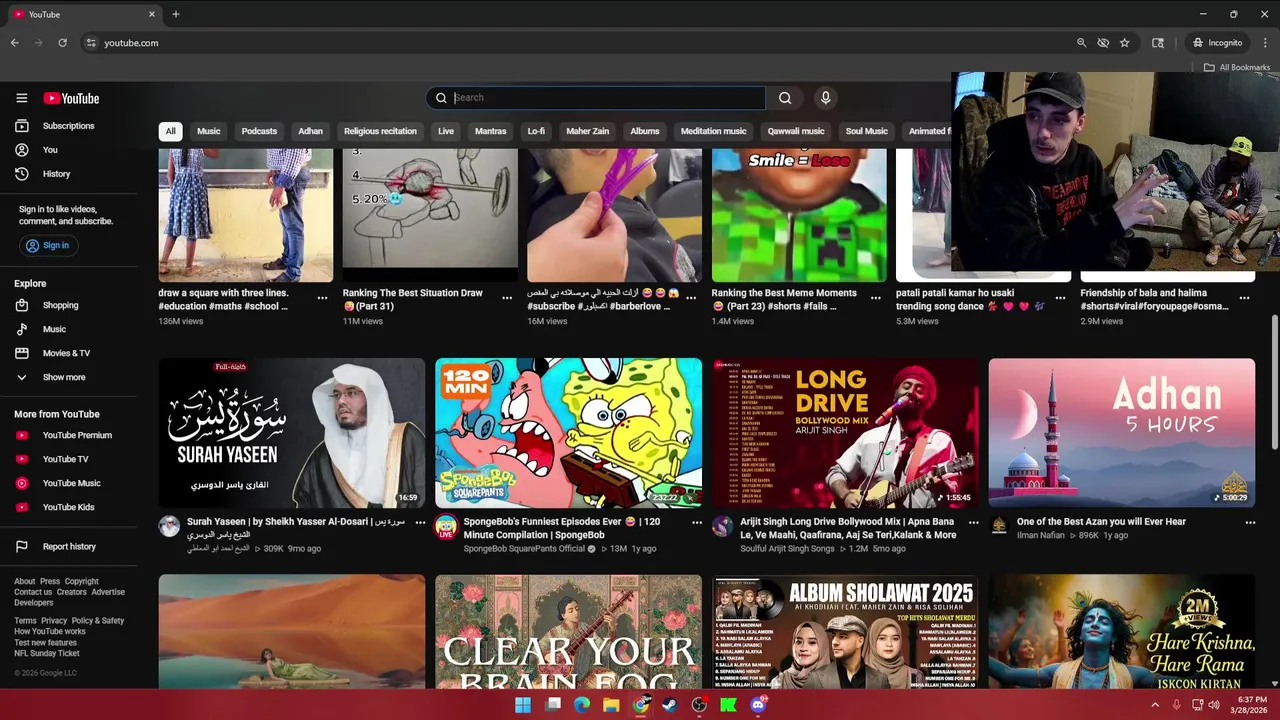1280x720 pixels.
Task: Open SpongeBob SquarePants Official channel link
Action: 524,549
